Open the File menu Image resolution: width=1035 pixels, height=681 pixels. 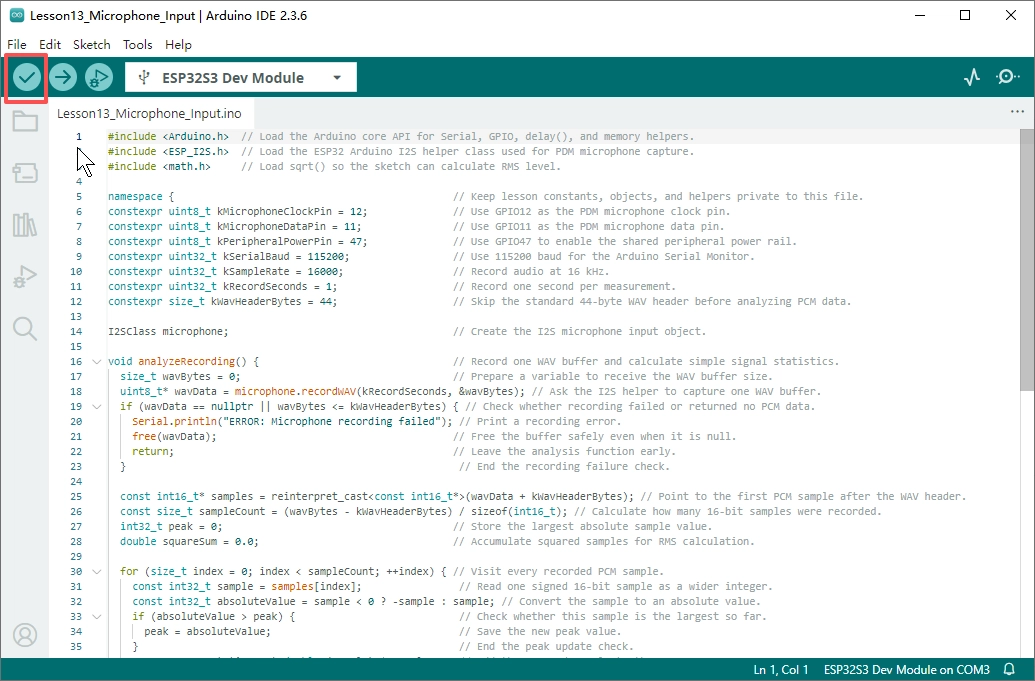[x=17, y=44]
